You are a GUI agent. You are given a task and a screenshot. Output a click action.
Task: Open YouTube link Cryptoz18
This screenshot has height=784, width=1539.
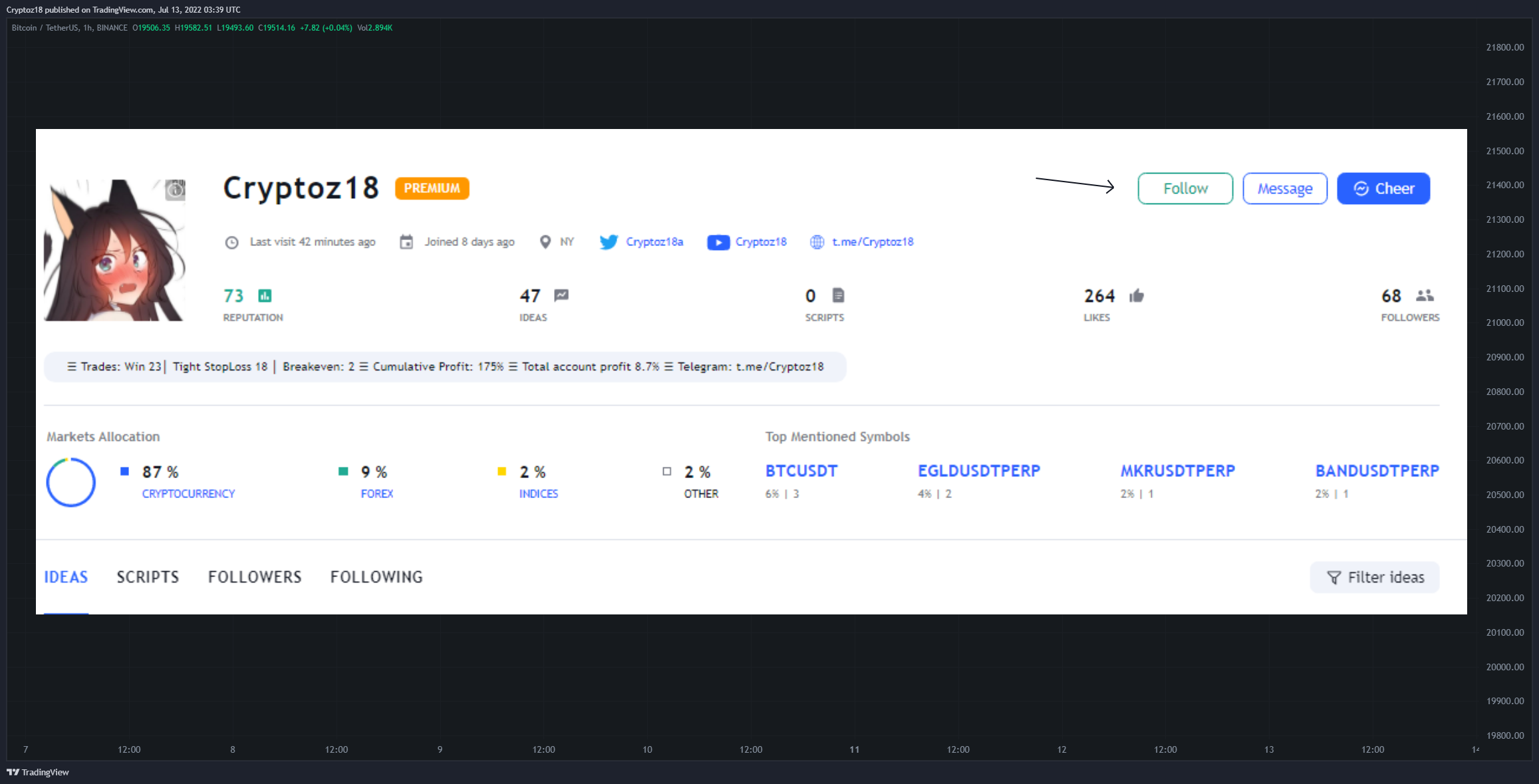tap(761, 241)
